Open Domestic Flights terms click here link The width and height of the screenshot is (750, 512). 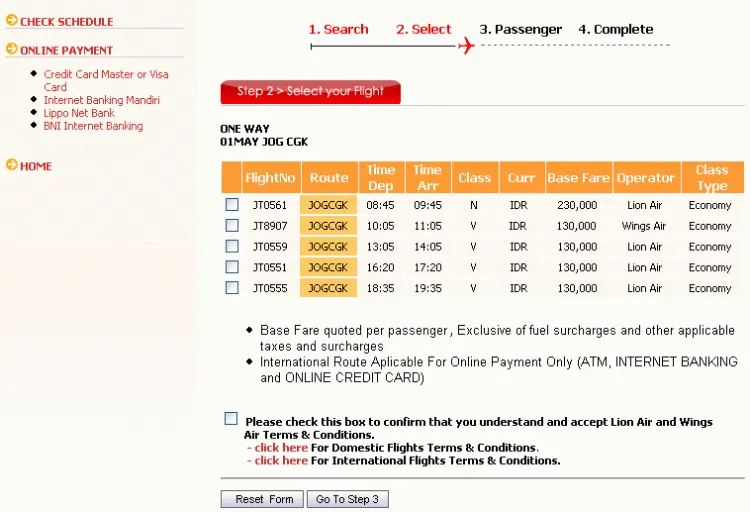[281, 447]
